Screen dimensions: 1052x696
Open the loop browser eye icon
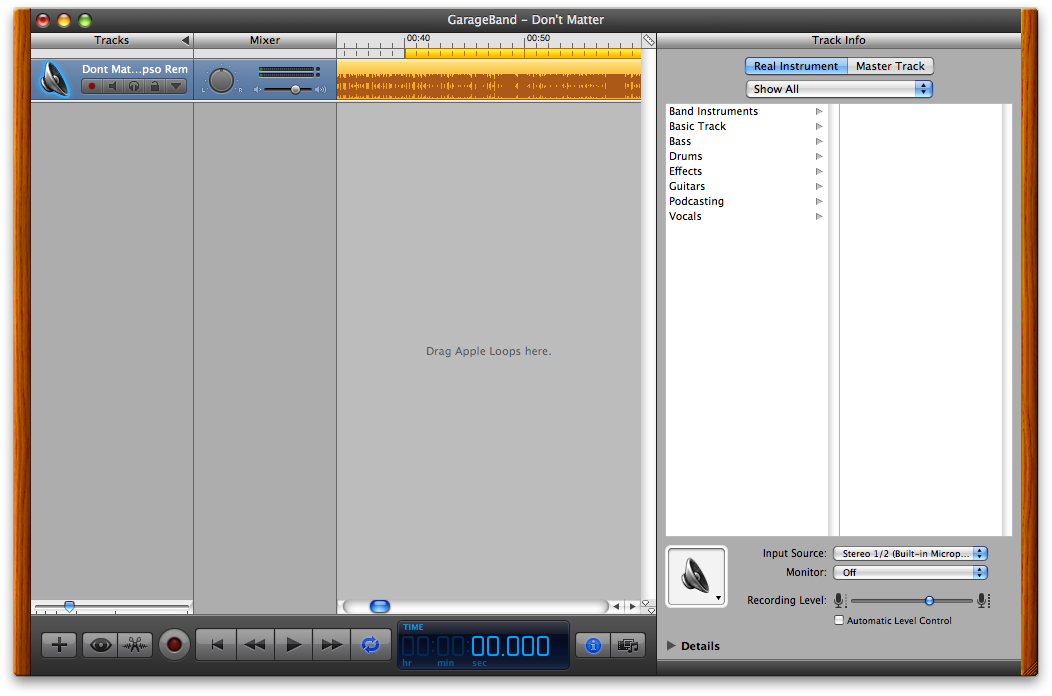100,645
